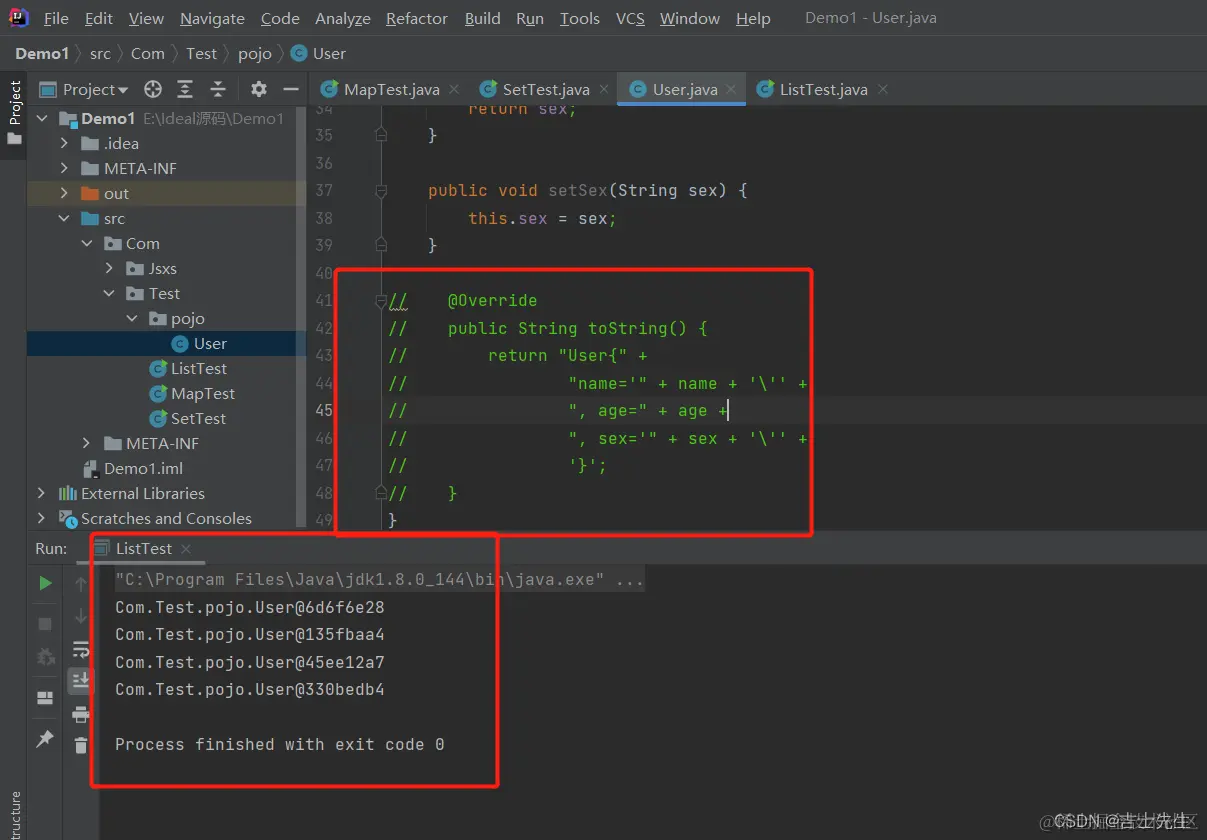Viewport: 1207px width, 840px height.
Task: Close the ListTest run tab
Action: pyautogui.click(x=186, y=548)
